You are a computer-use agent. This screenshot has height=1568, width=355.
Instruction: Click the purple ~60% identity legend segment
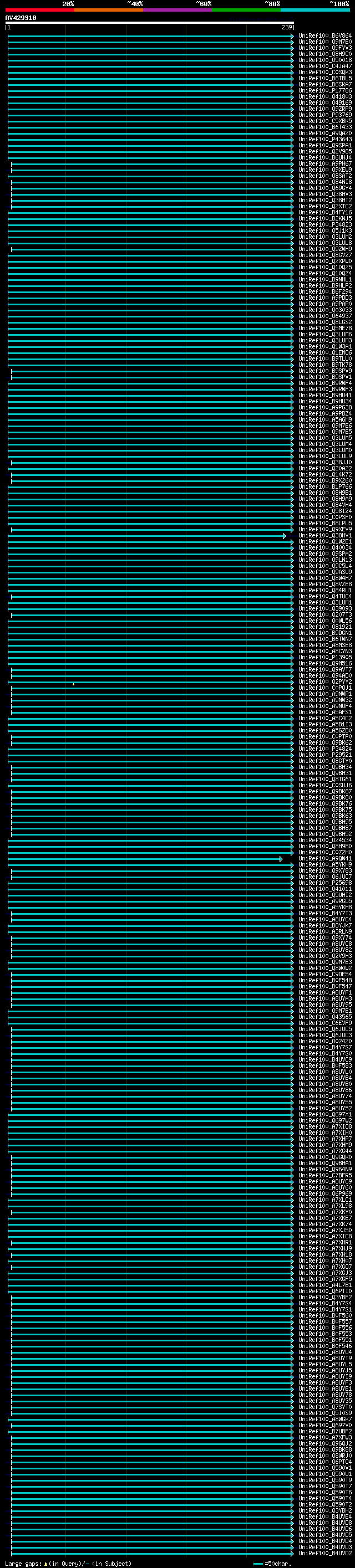(x=177, y=10)
